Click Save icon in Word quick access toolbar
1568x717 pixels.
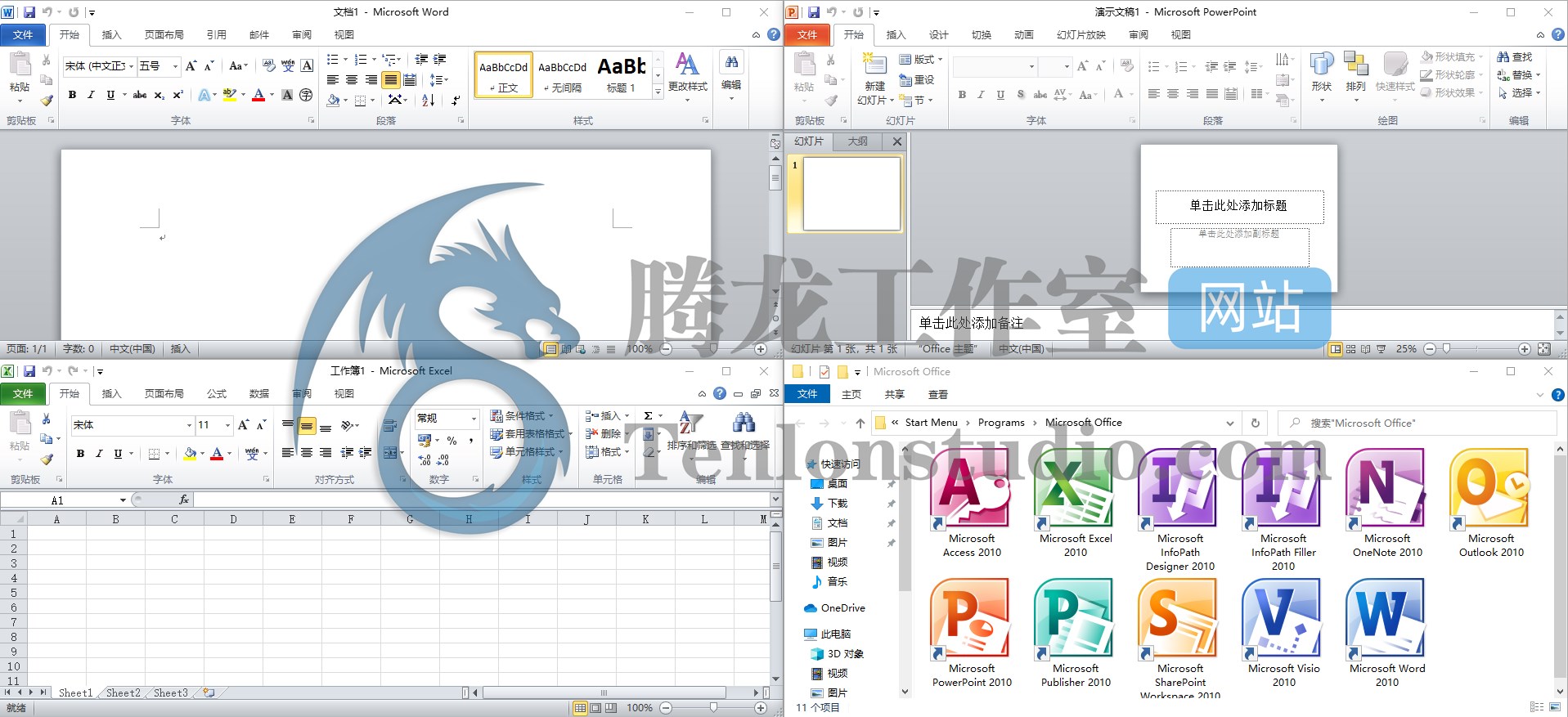click(x=29, y=12)
